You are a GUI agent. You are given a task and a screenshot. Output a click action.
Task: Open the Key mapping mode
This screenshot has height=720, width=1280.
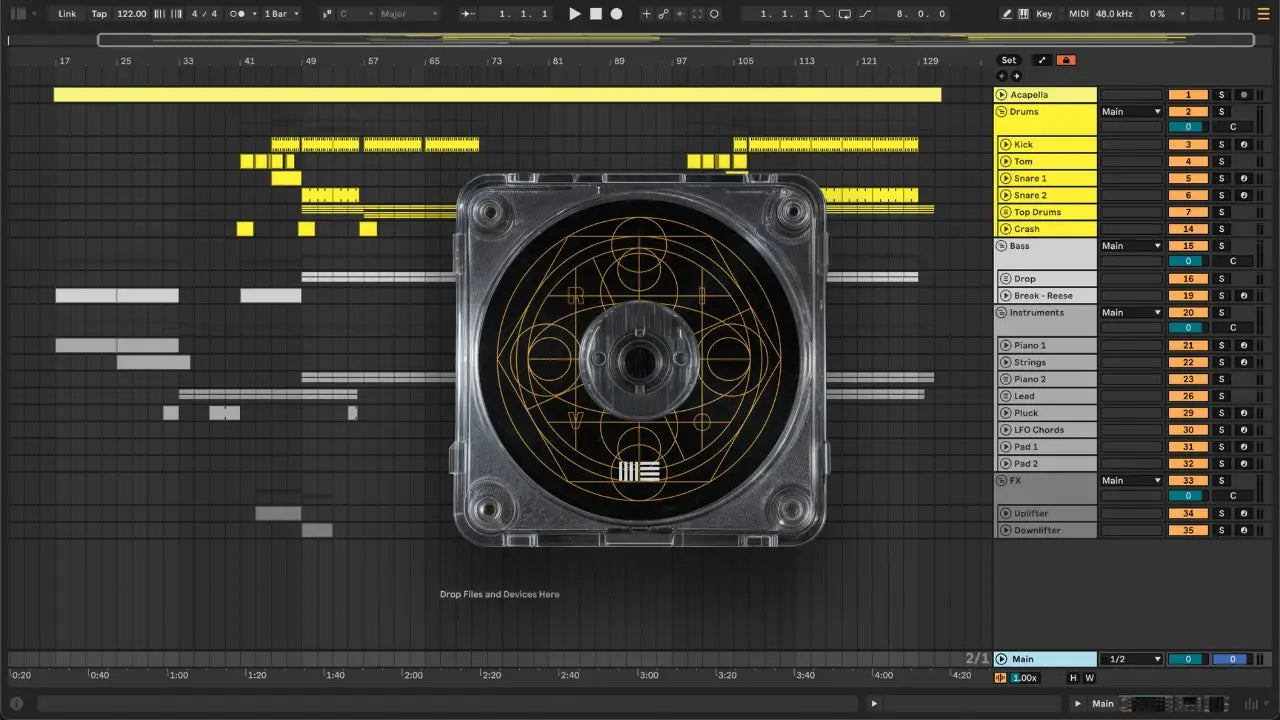(1044, 14)
